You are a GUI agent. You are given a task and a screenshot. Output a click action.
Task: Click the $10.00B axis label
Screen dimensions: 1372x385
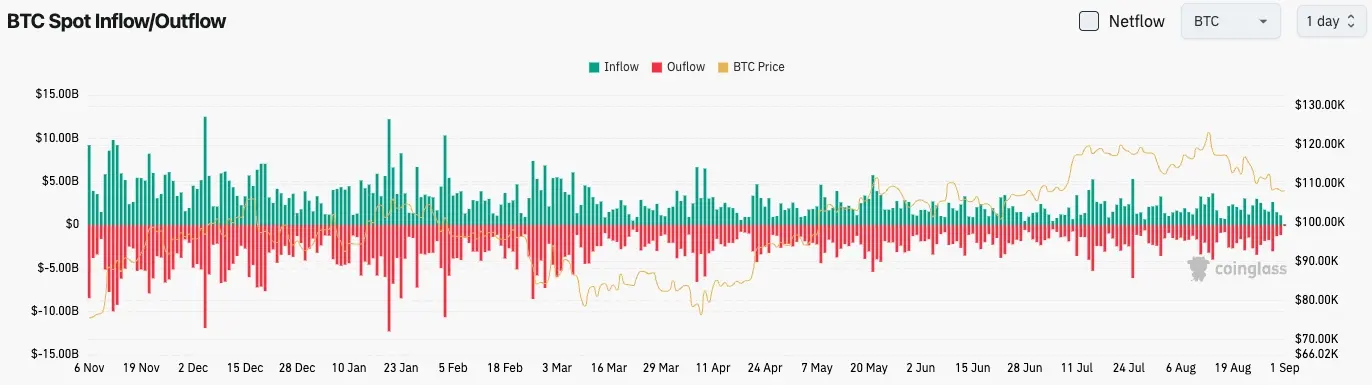[x=59, y=138]
